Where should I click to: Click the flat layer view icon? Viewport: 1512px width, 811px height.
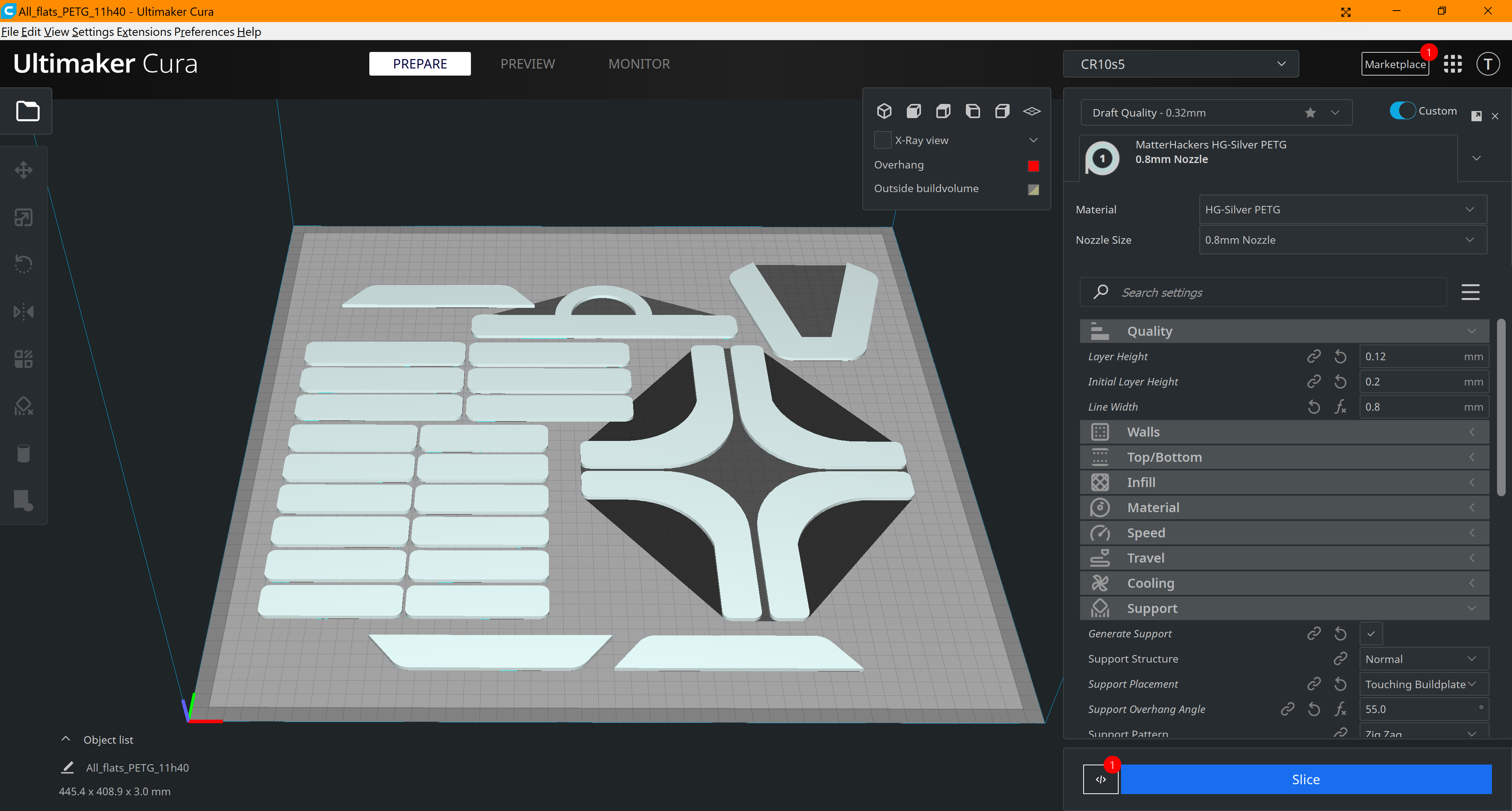tap(1032, 111)
